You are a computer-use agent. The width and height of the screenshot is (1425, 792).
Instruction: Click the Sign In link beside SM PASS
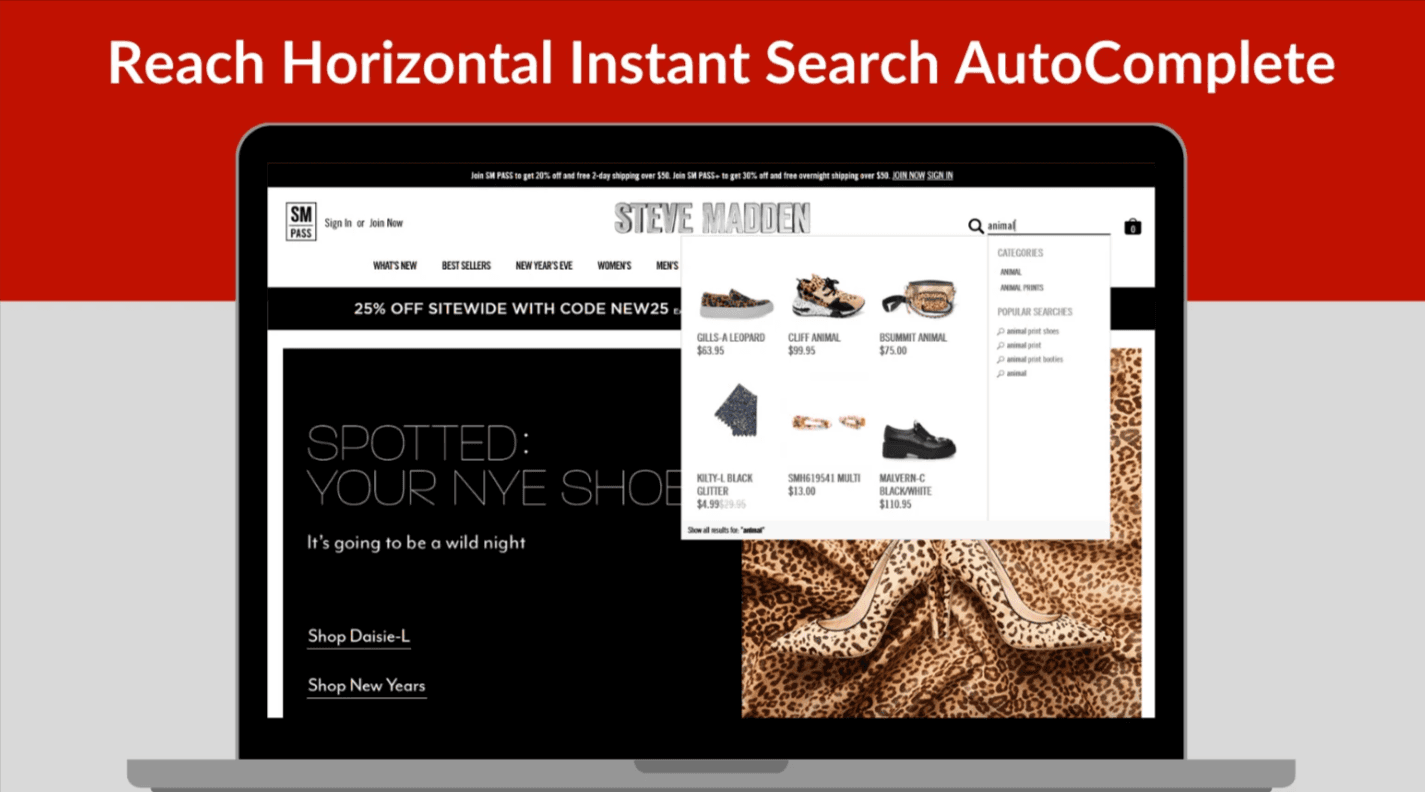pyautogui.click(x=338, y=223)
